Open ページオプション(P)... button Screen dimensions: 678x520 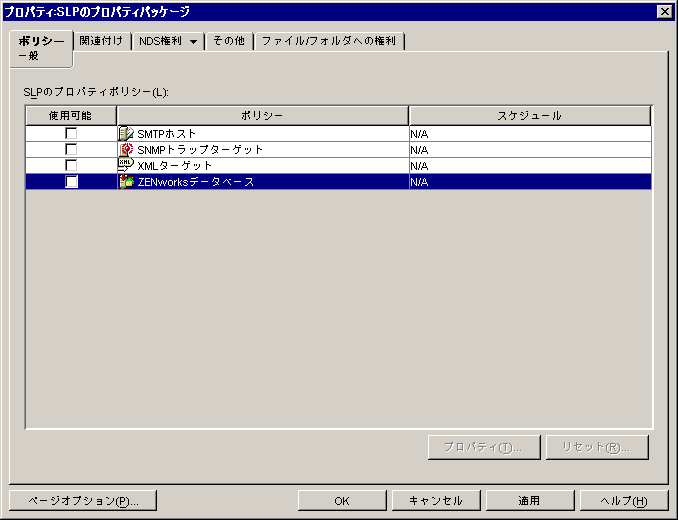[x=83, y=501]
